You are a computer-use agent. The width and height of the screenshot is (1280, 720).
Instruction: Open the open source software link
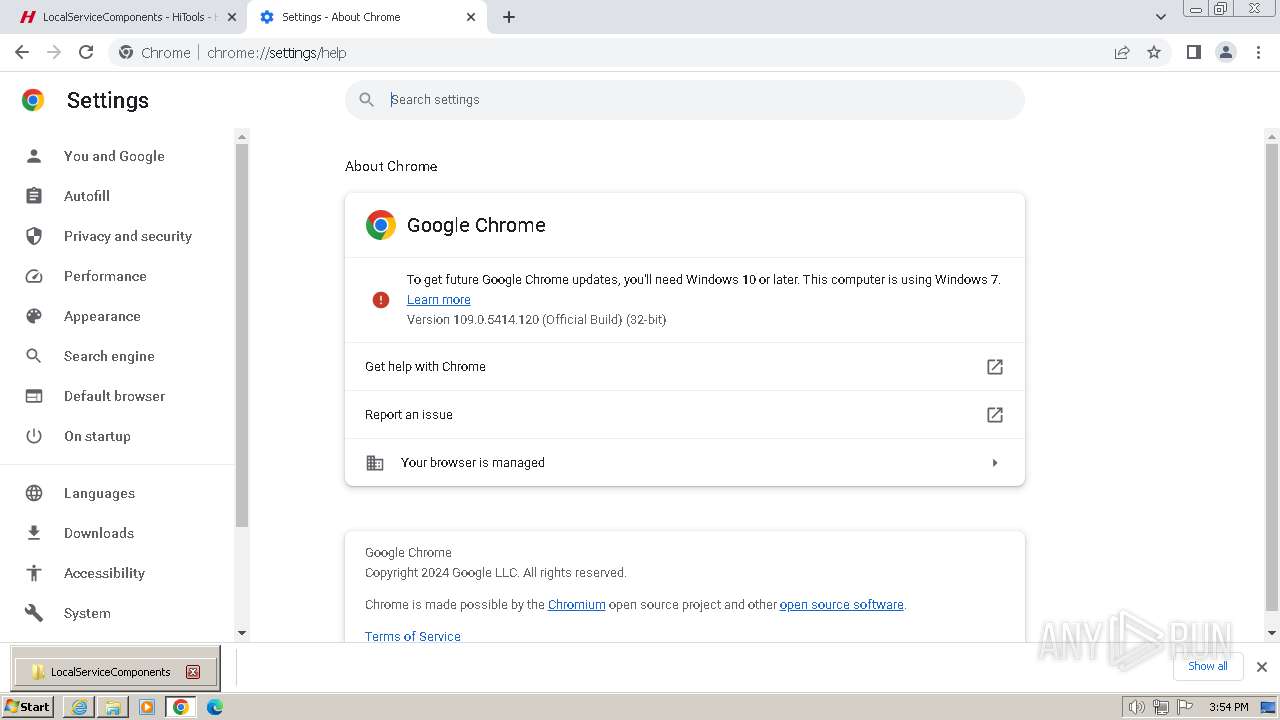841,605
